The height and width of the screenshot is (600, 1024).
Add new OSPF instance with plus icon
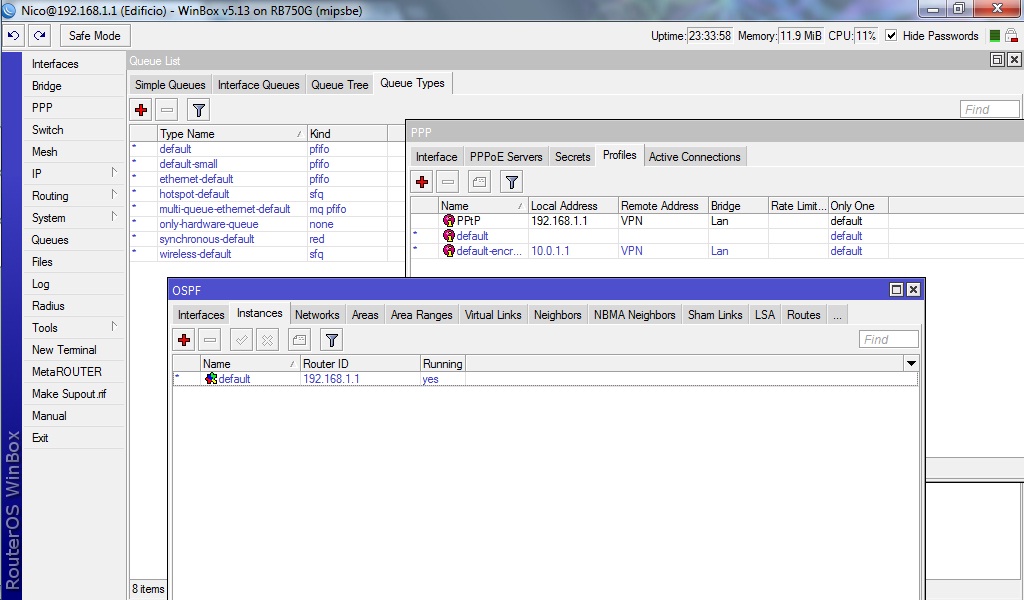184,340
